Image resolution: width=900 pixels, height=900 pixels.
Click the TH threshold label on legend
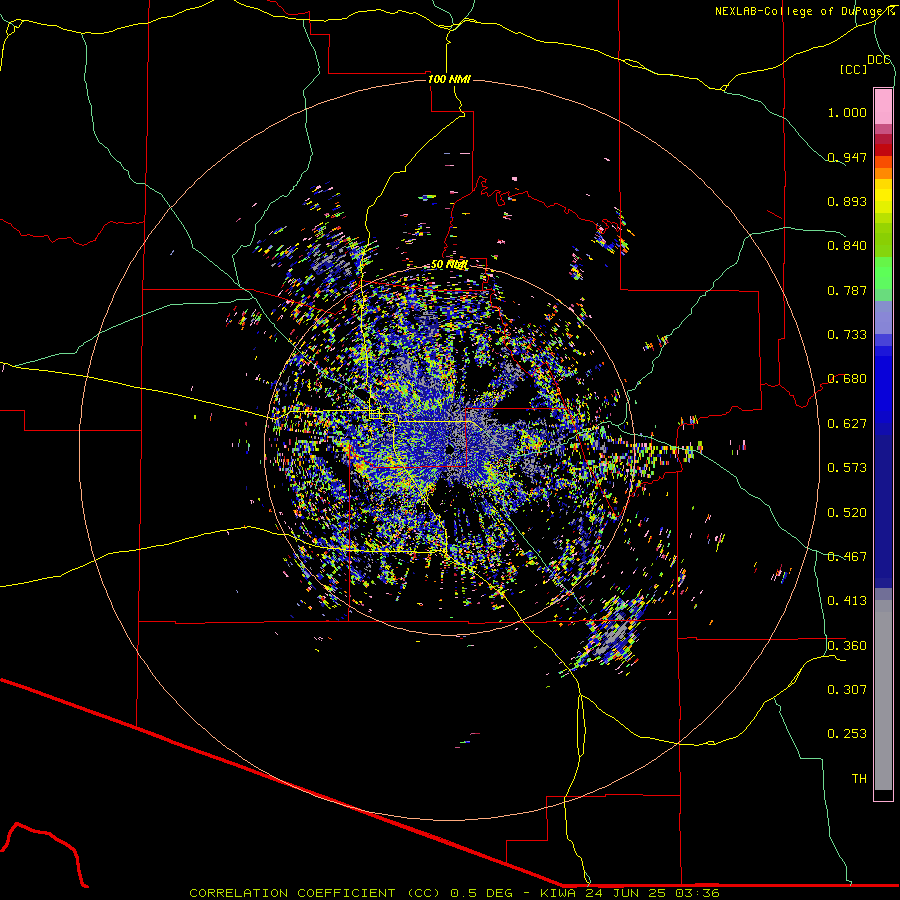pyautogui.click(x=859, y=779)
